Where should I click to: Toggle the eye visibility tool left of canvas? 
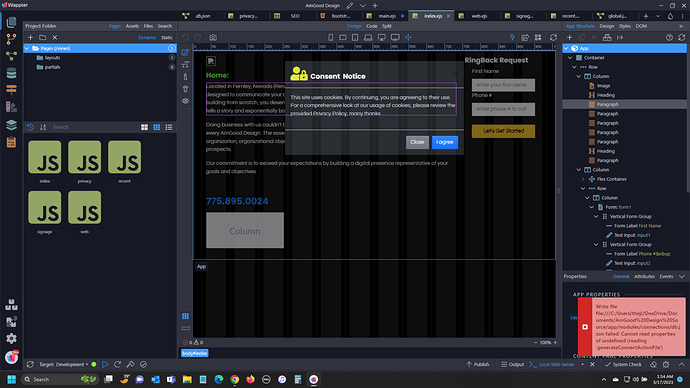(x=185, y=101)
